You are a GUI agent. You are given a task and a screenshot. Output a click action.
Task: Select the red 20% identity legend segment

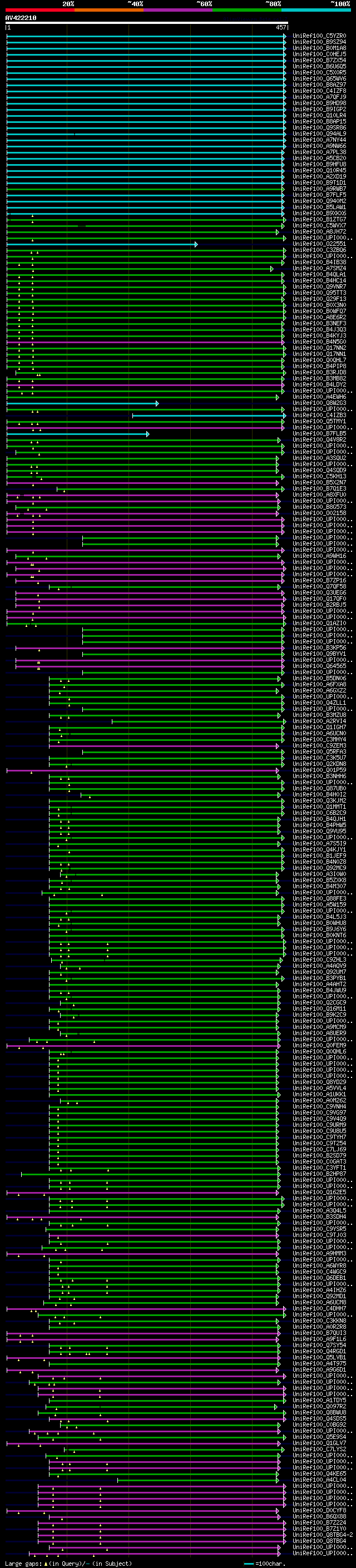(39, 10)
